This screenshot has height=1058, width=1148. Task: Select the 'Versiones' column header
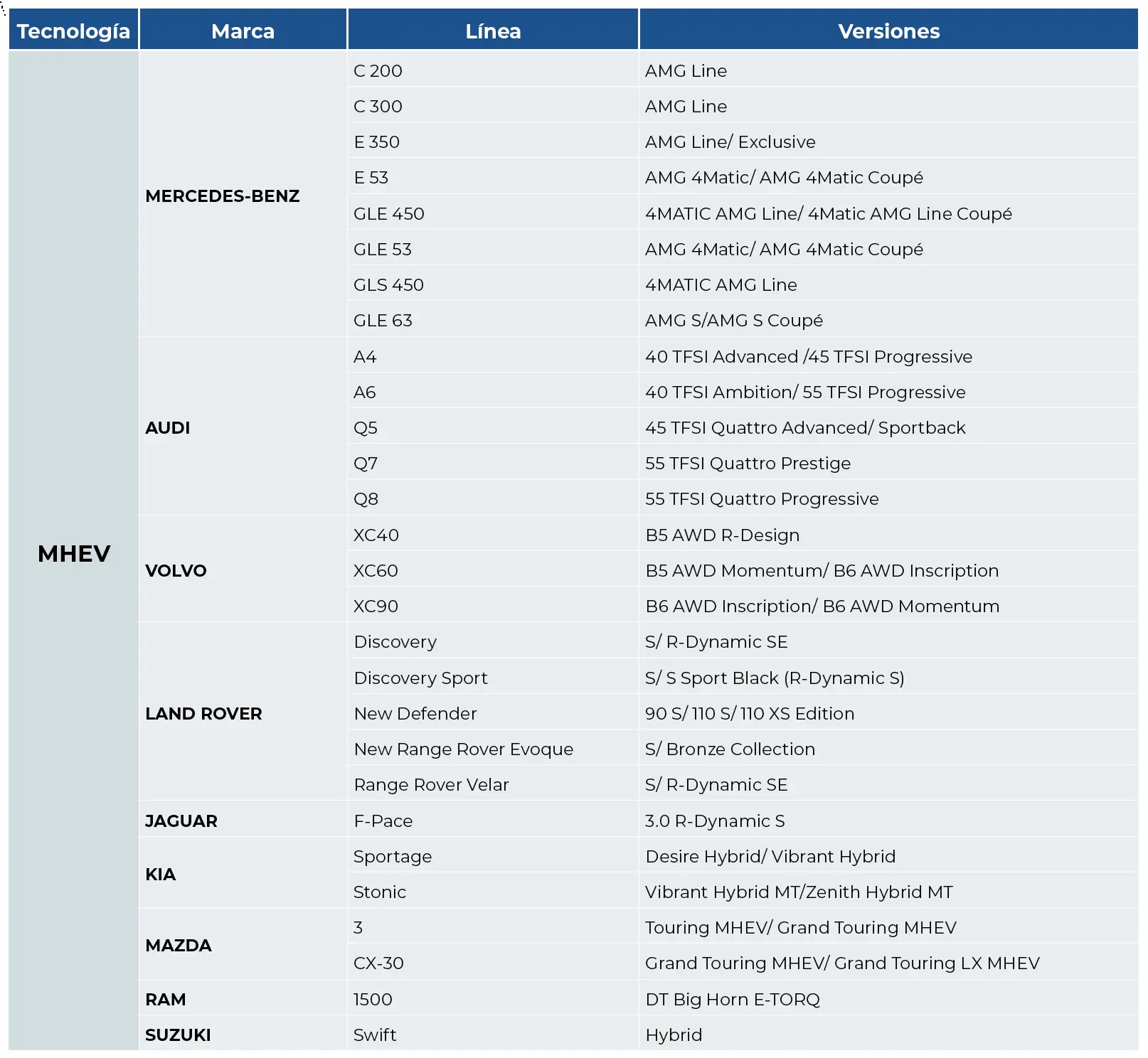888,31
